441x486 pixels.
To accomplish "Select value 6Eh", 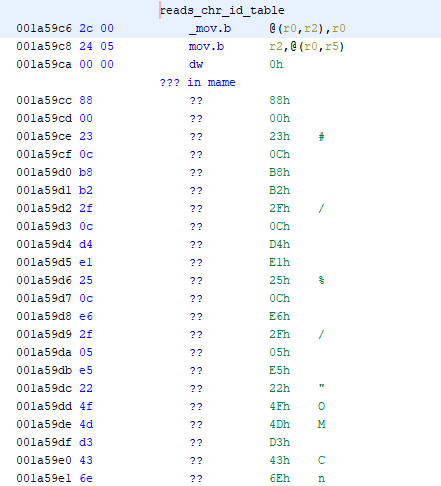I will [280, 479].
